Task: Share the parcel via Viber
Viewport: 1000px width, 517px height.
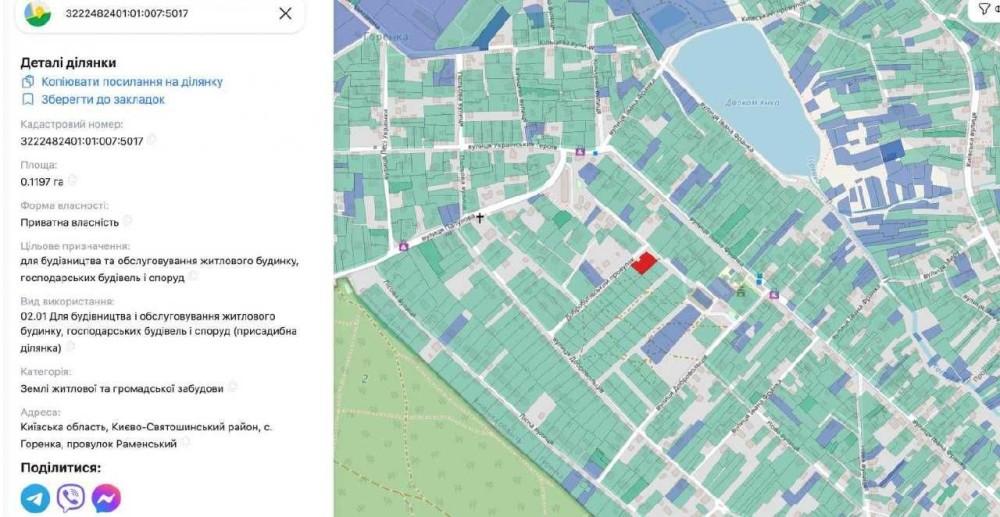Action: pos(71,498)
